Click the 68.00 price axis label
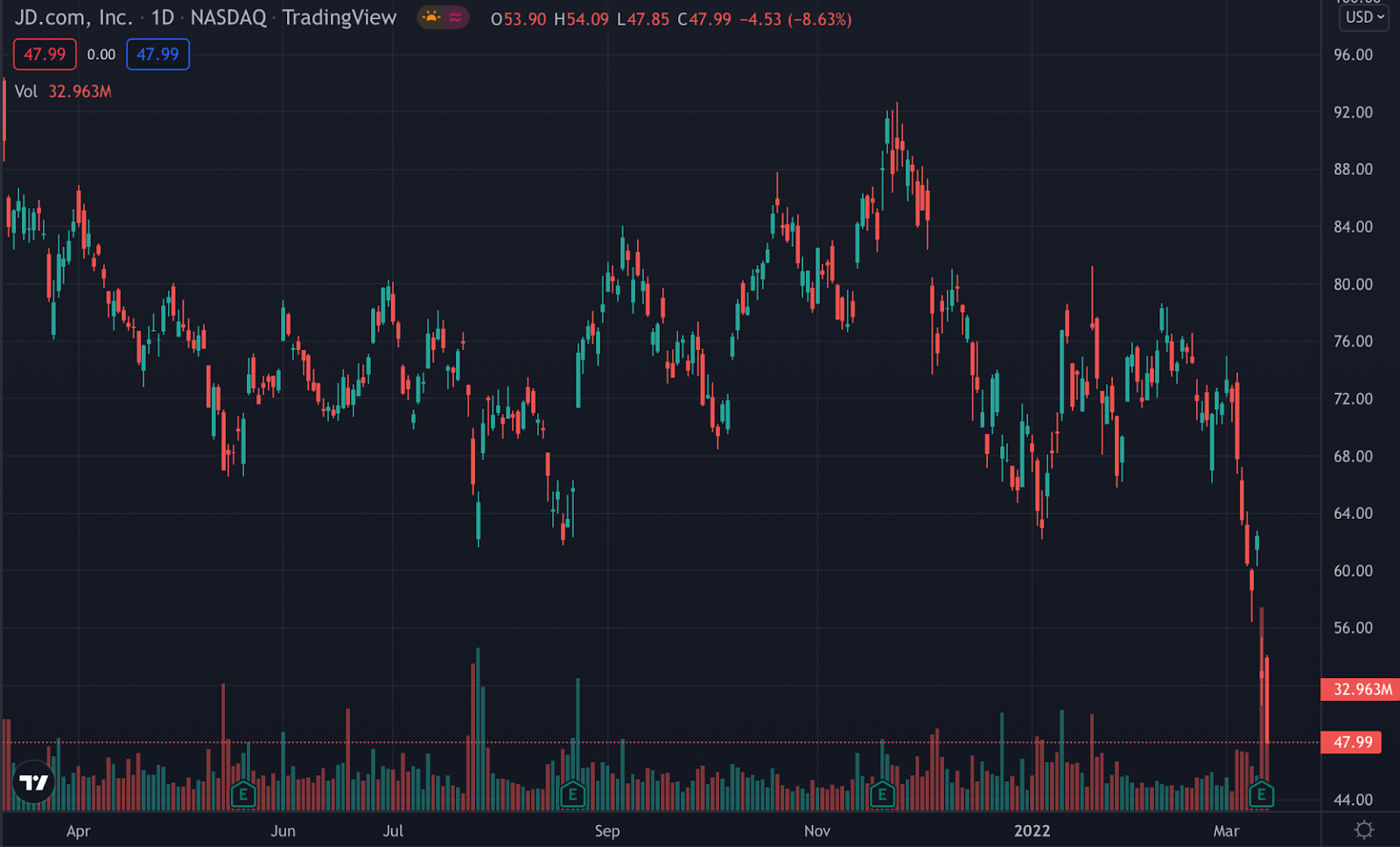 (1353, 456)
